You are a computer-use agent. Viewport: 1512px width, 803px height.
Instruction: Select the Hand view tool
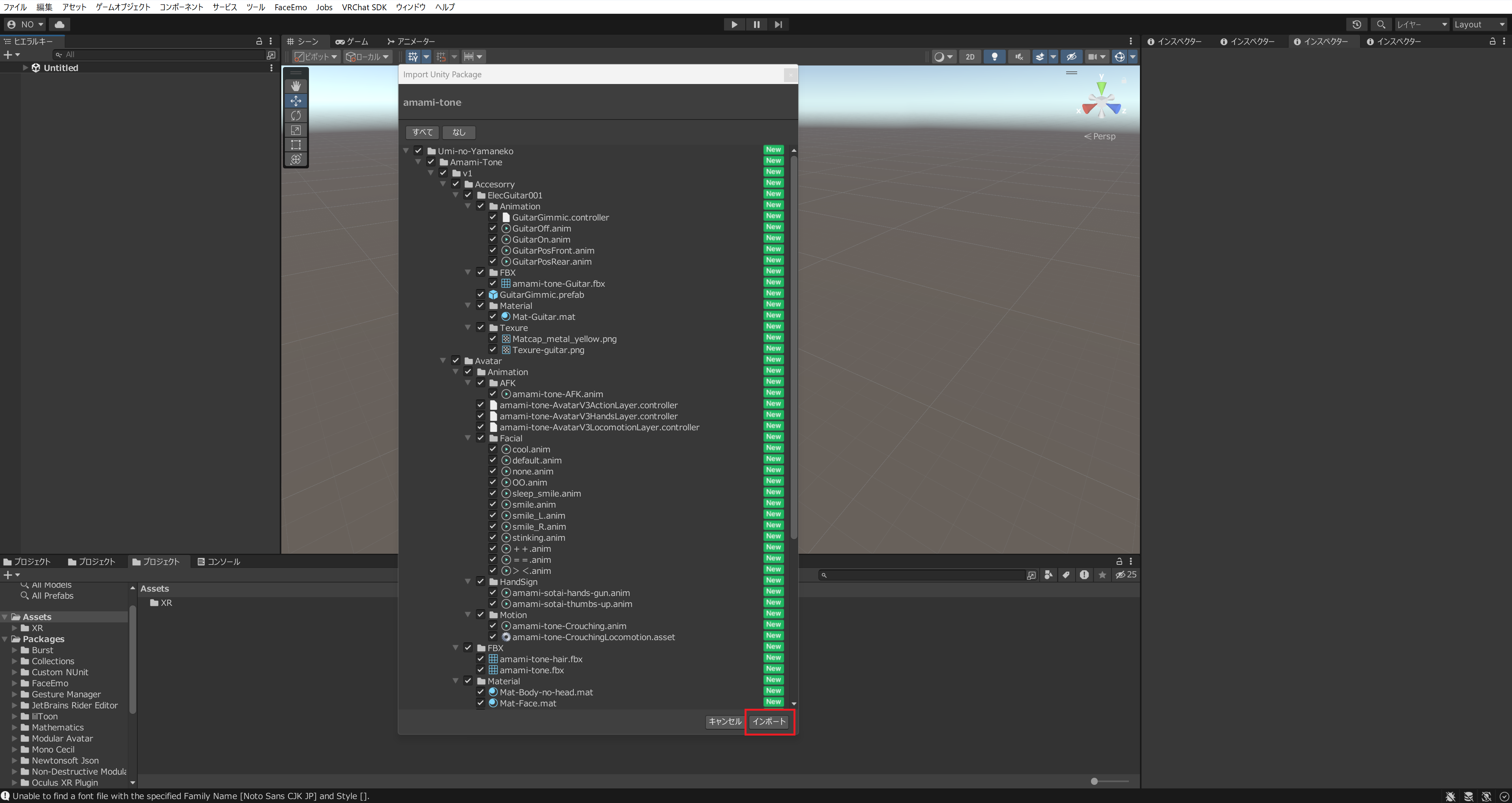[296, 86]
